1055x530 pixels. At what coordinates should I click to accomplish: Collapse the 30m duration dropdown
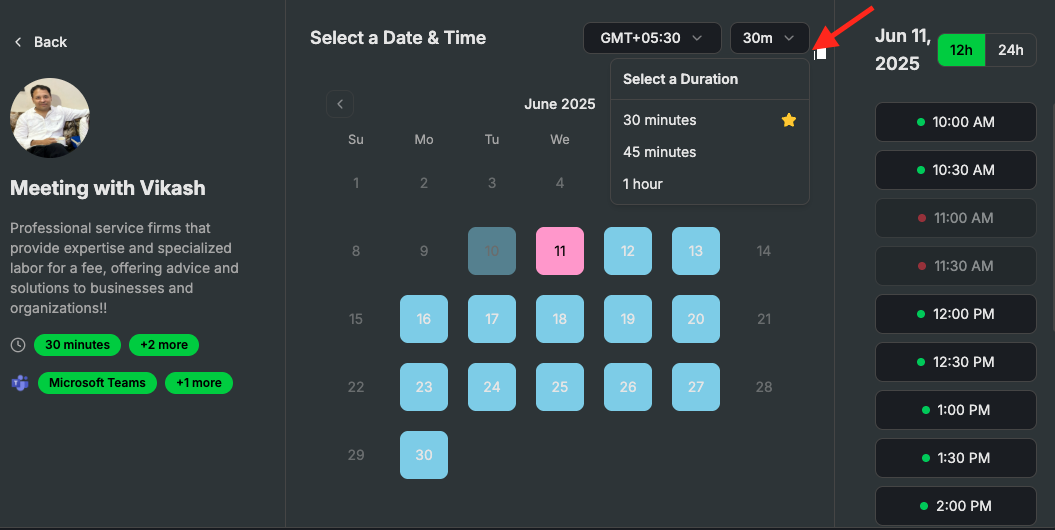tap(769, 38)
